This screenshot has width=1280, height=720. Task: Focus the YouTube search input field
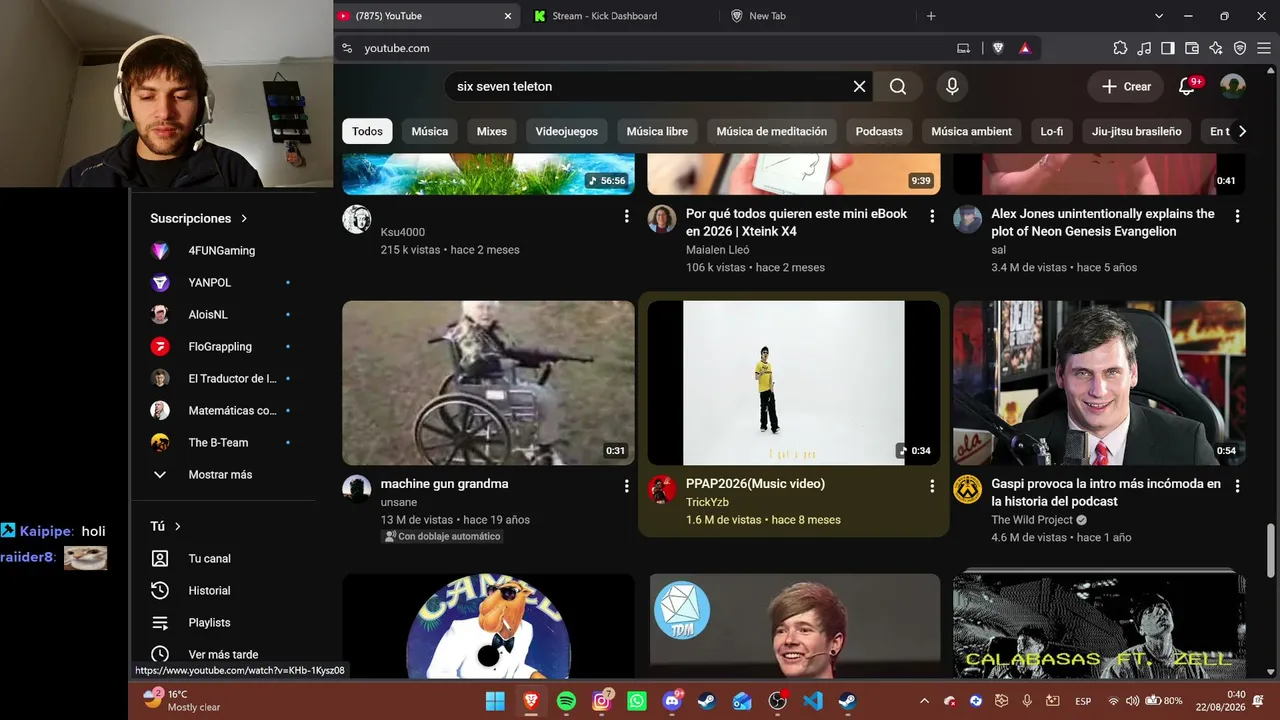point(650,86)
